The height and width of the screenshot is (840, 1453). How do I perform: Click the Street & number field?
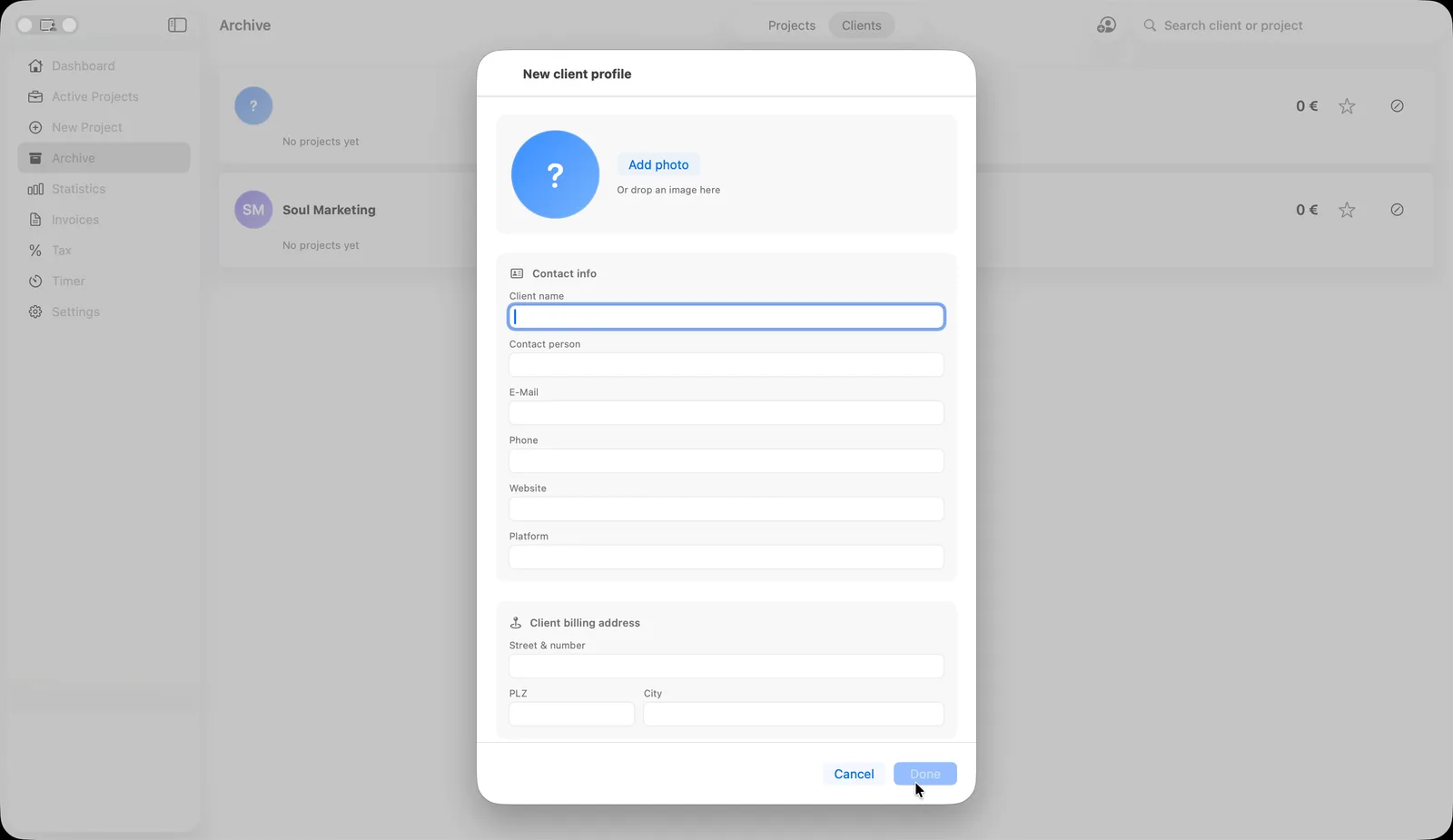pyautogui.click(x=726, y=666)
